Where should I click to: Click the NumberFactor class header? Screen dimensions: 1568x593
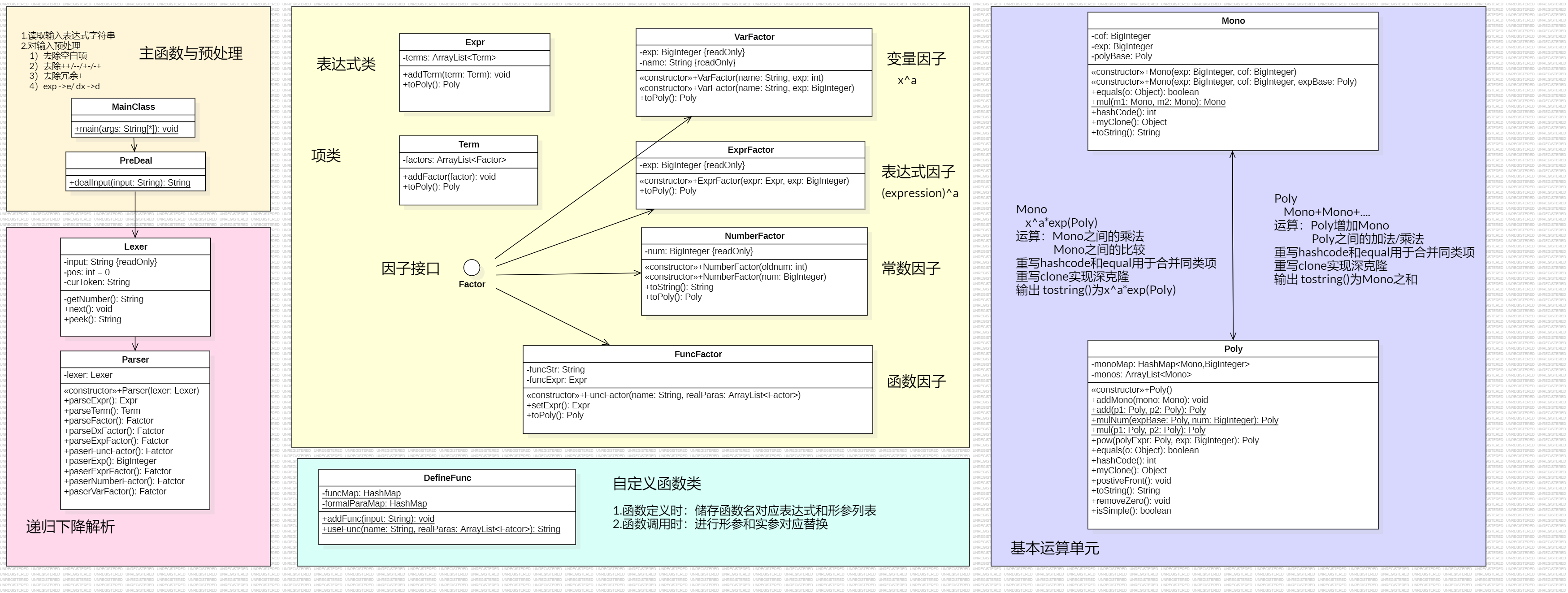(x=754, y=236)
